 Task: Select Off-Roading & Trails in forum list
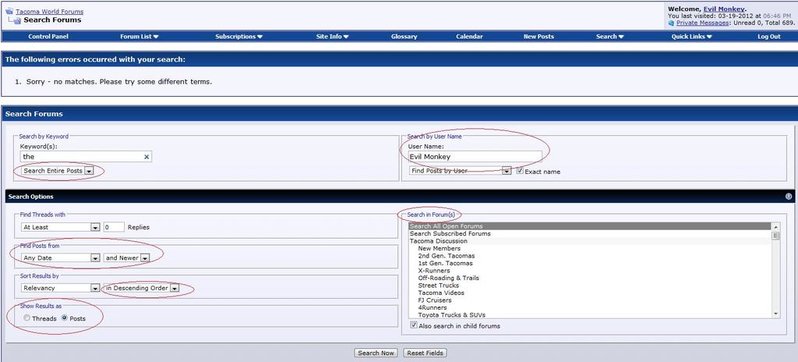click(x=590, y=278)
